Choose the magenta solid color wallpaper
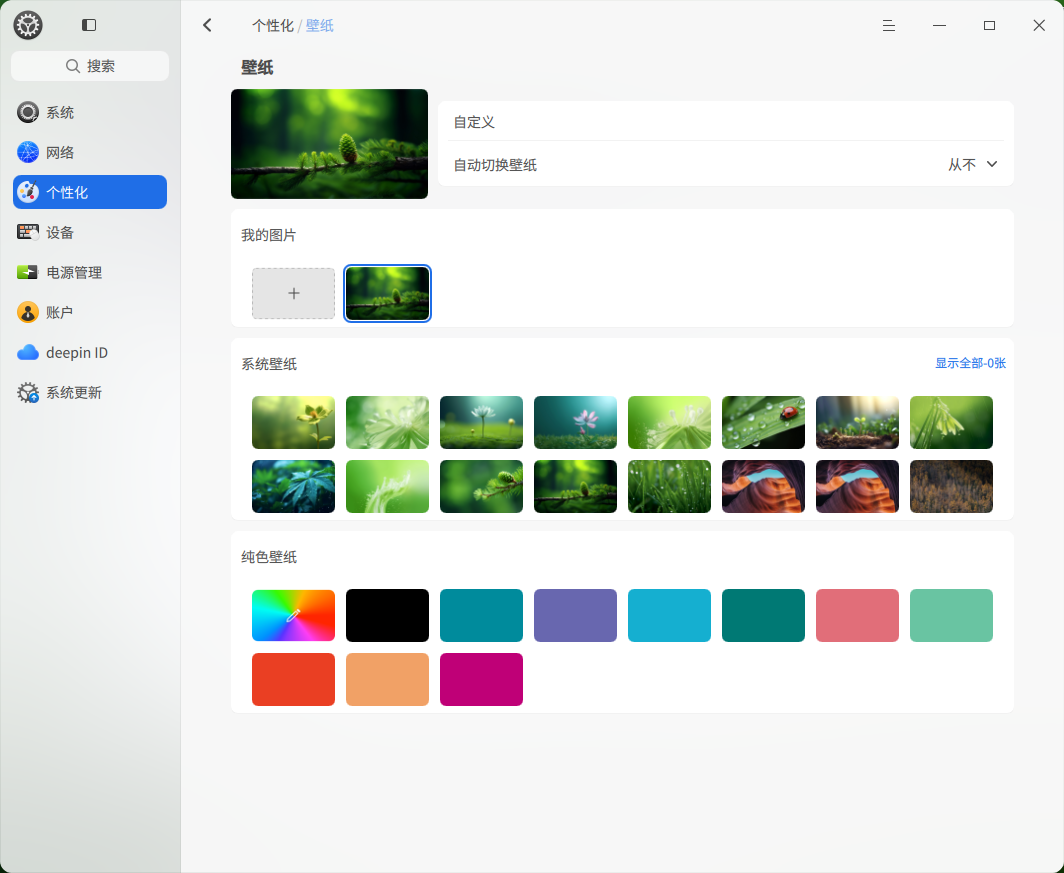 [x=481, y=679]
